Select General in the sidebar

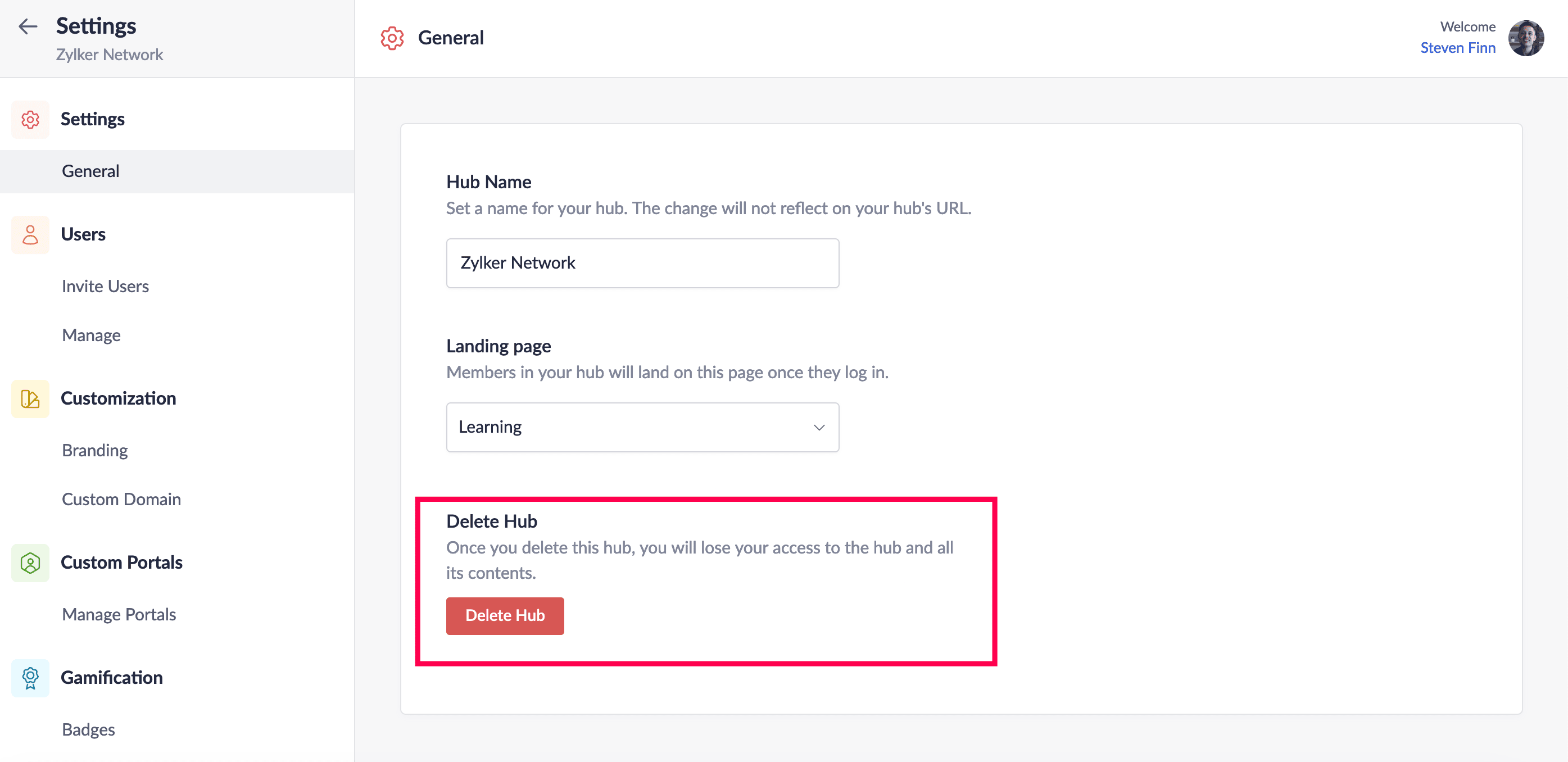90,171
